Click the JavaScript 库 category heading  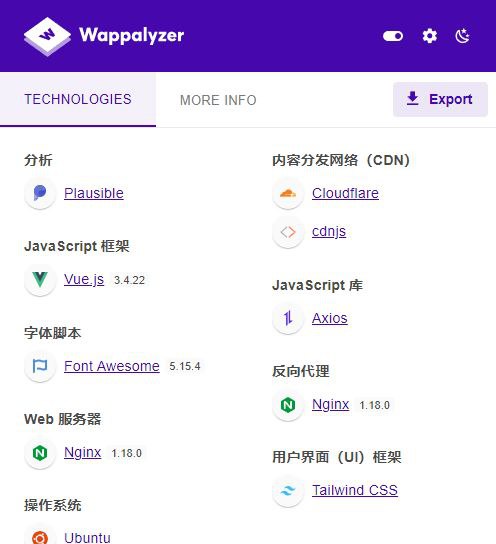point(317,286)
